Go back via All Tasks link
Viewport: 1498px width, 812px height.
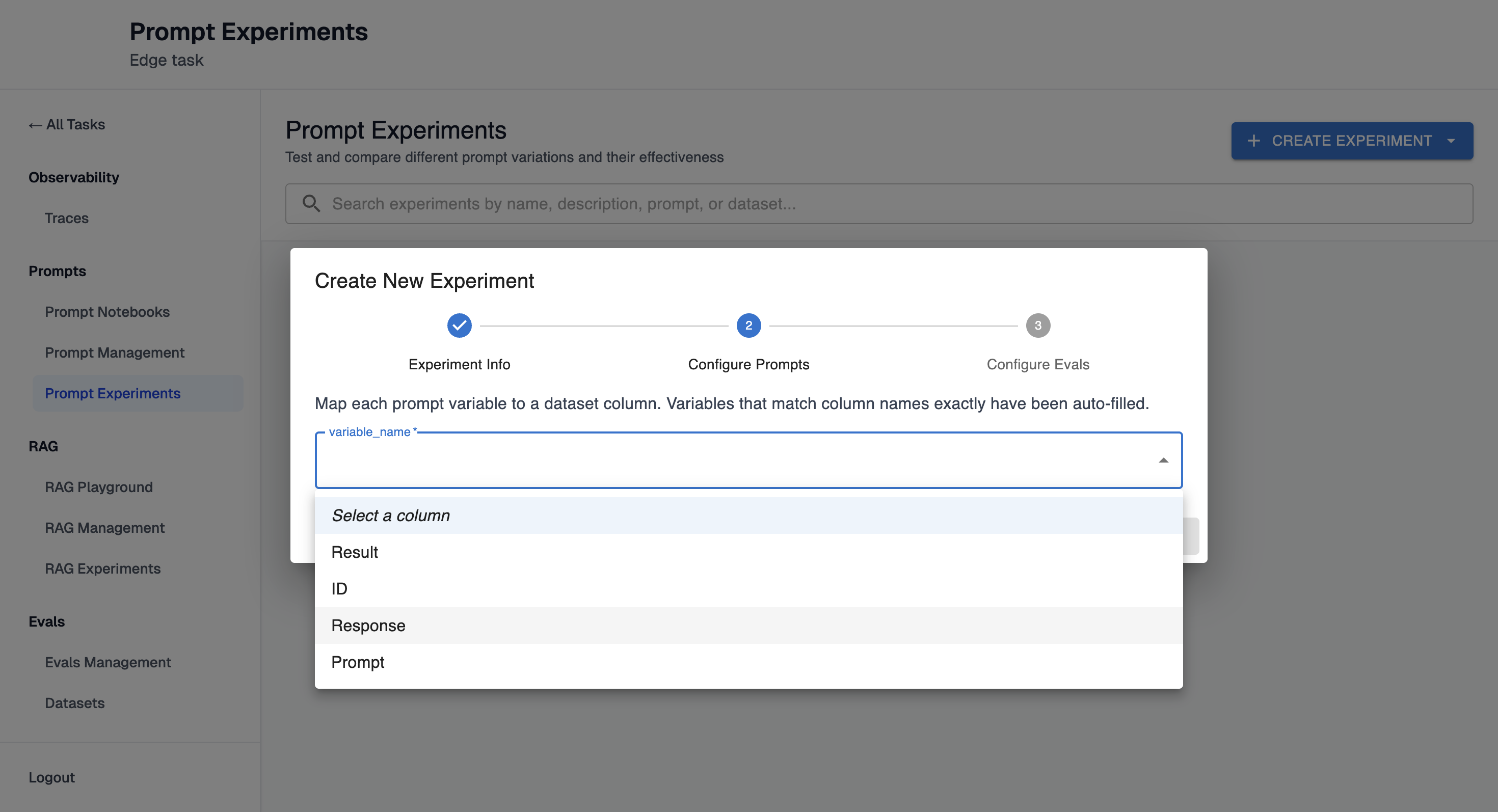pyautogui.click(x=67, y=124)
